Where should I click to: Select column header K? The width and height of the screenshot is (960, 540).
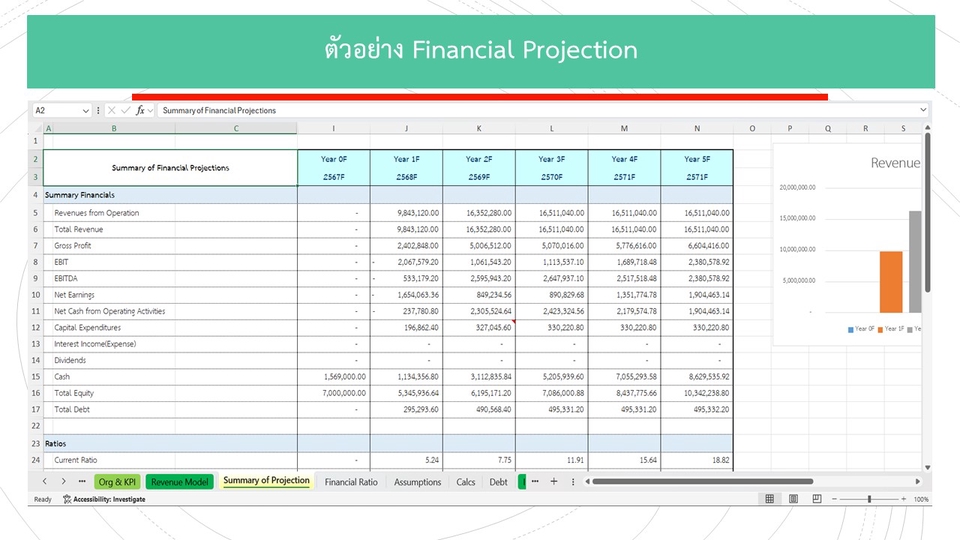coord(479,128)
